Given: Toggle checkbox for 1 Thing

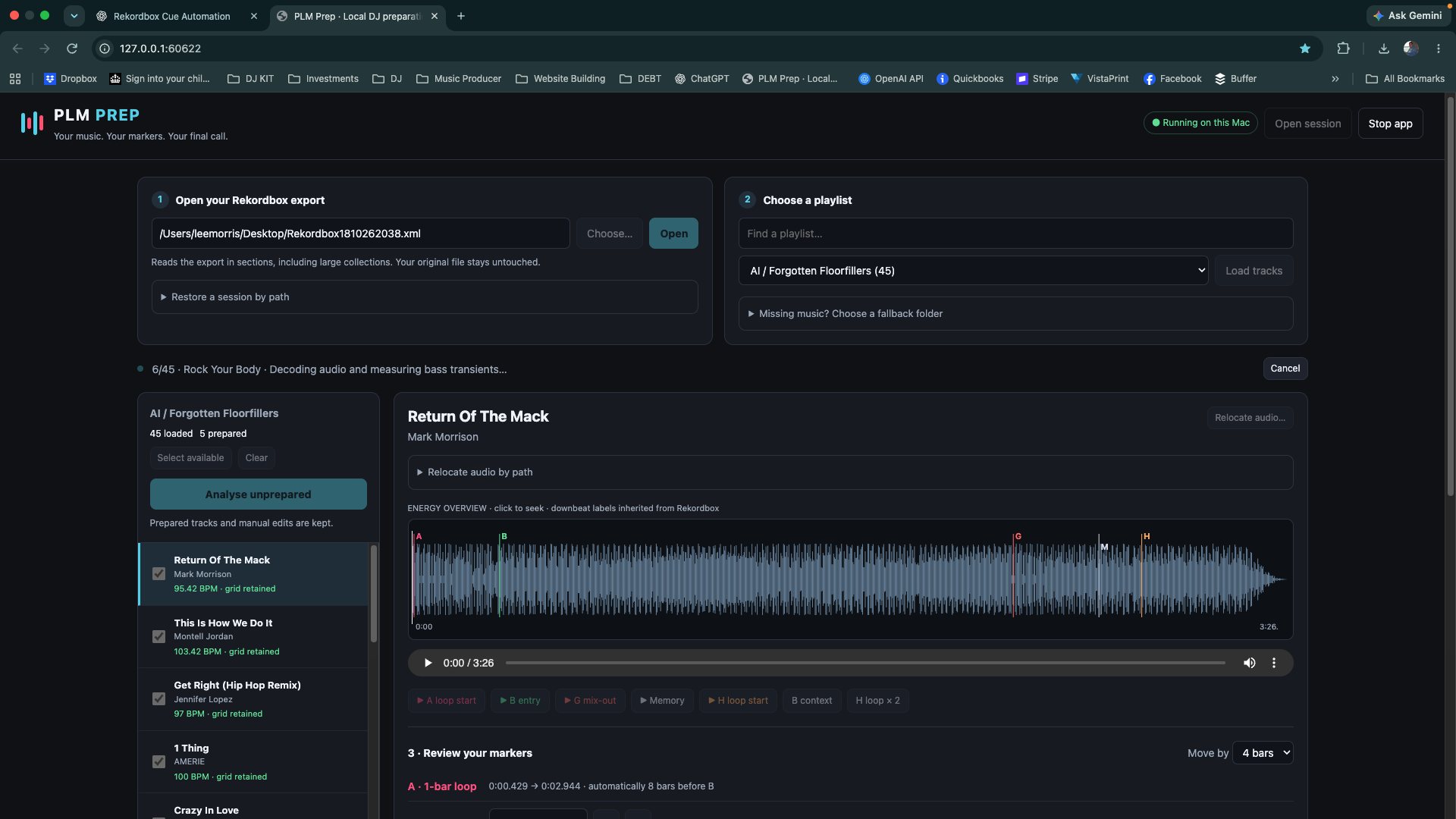Looking at the screenshot, I should pos(158,762).
